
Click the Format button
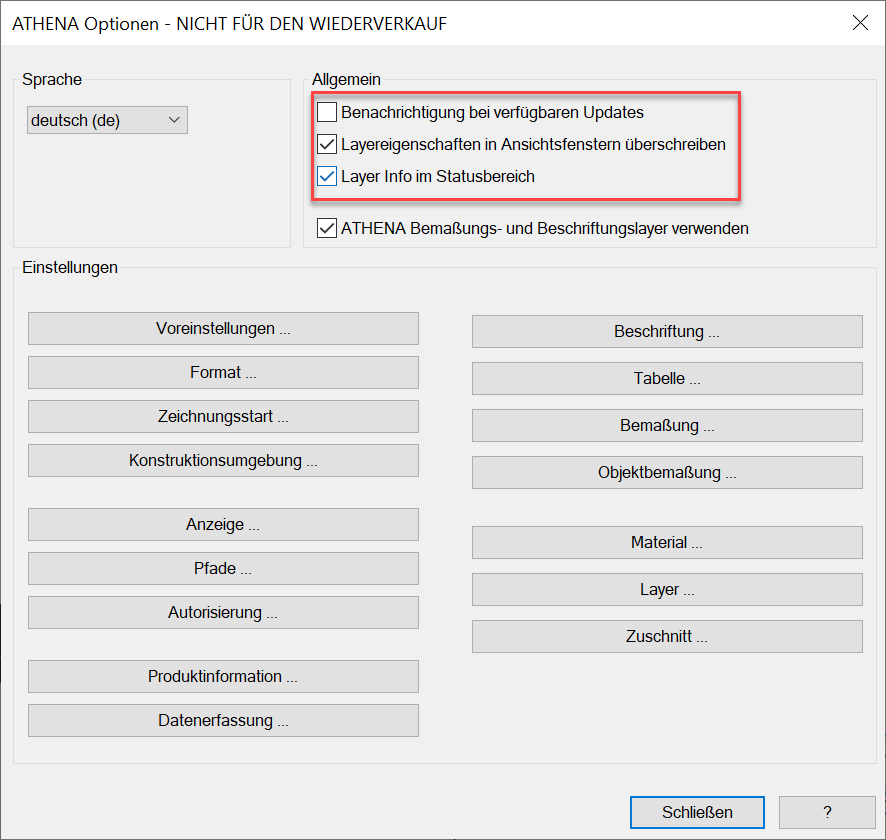coord(223,372)
